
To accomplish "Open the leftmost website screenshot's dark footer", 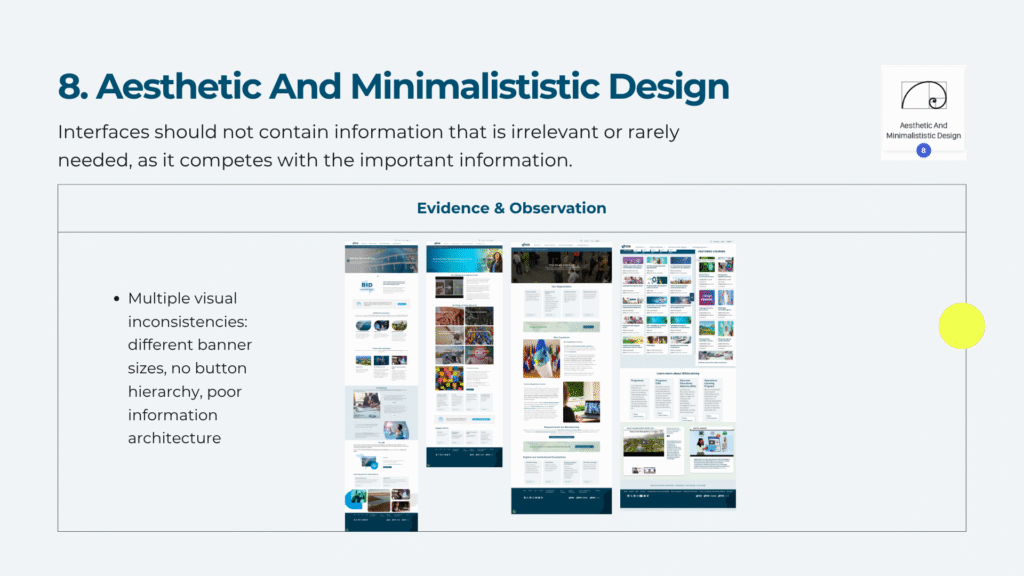I will (x=381, y=521).
